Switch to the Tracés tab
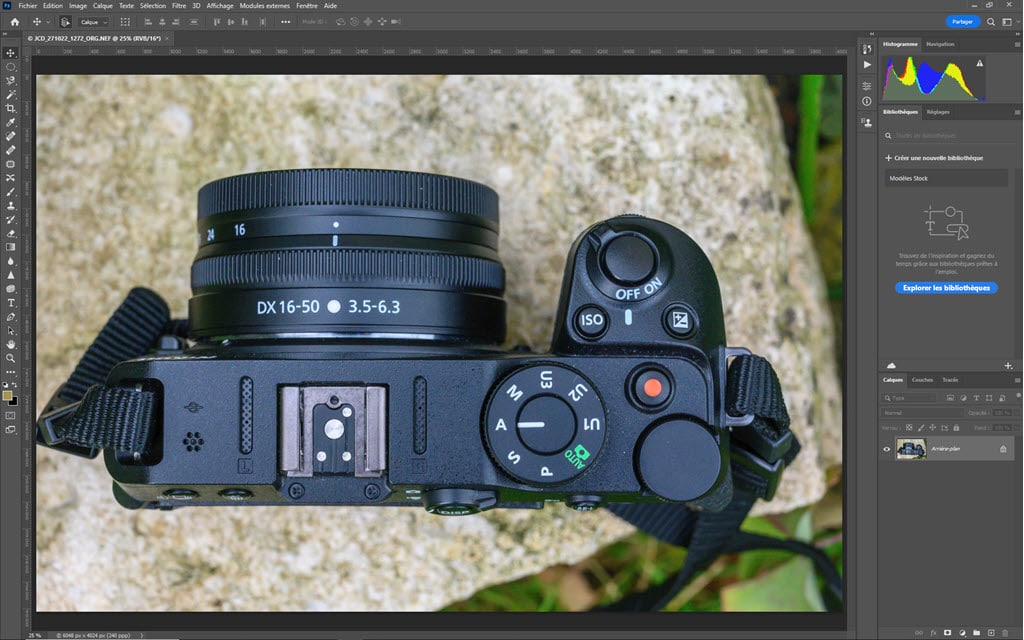Screen dimensions: 1024x640 click(950, 380)
